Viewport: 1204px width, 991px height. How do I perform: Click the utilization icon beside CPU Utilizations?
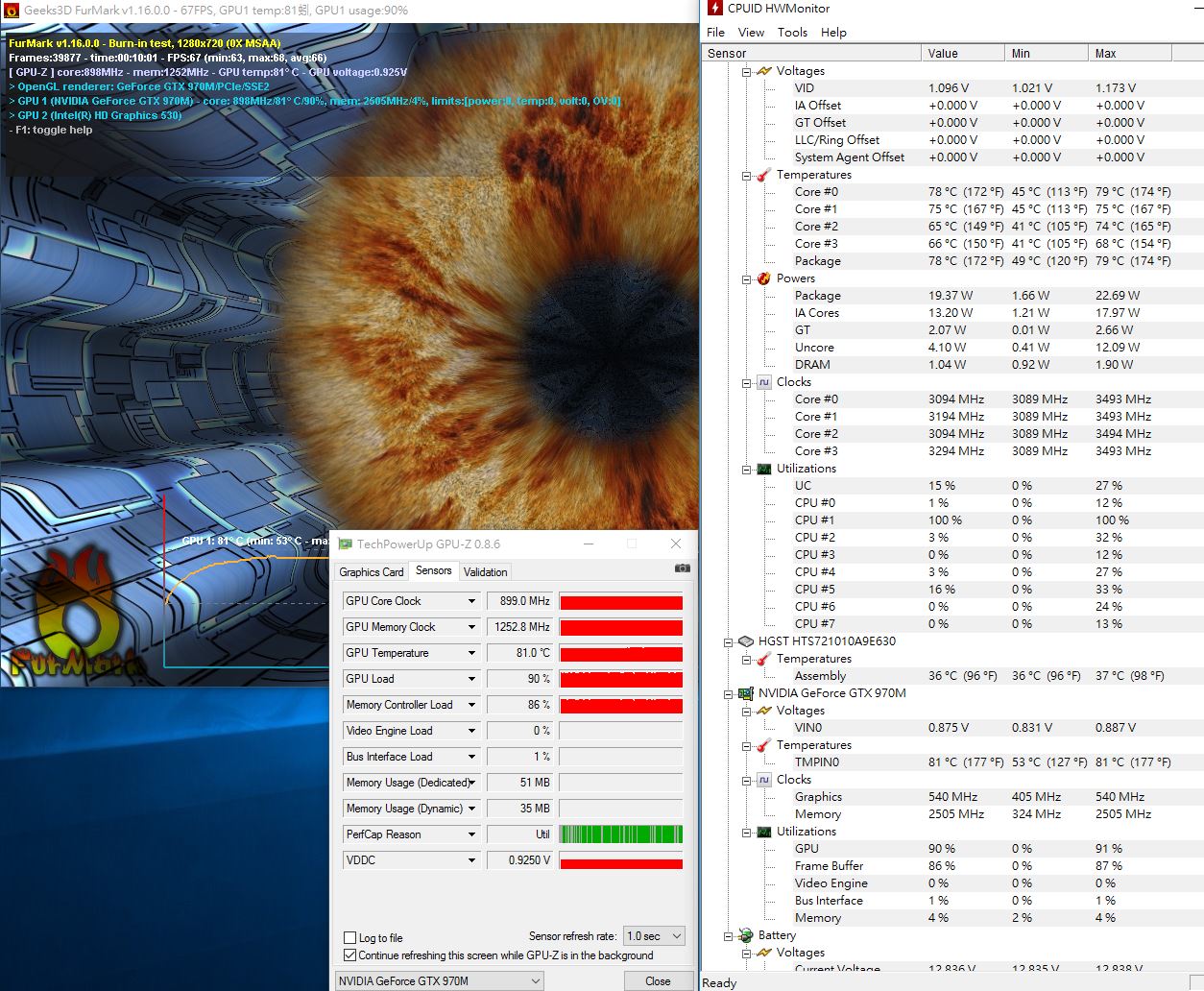764,469
